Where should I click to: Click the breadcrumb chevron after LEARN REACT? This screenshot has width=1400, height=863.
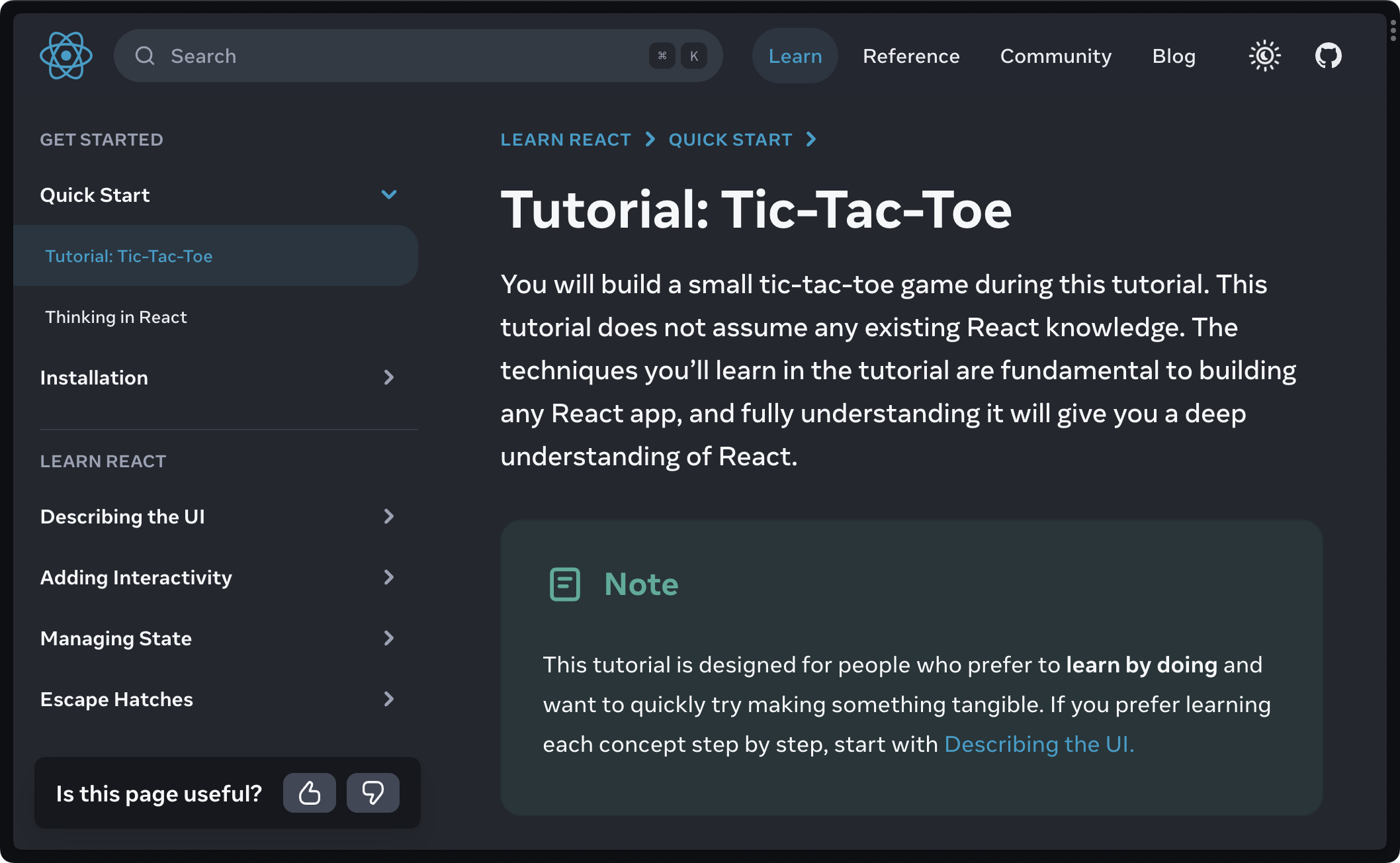(x=650, y=140)
